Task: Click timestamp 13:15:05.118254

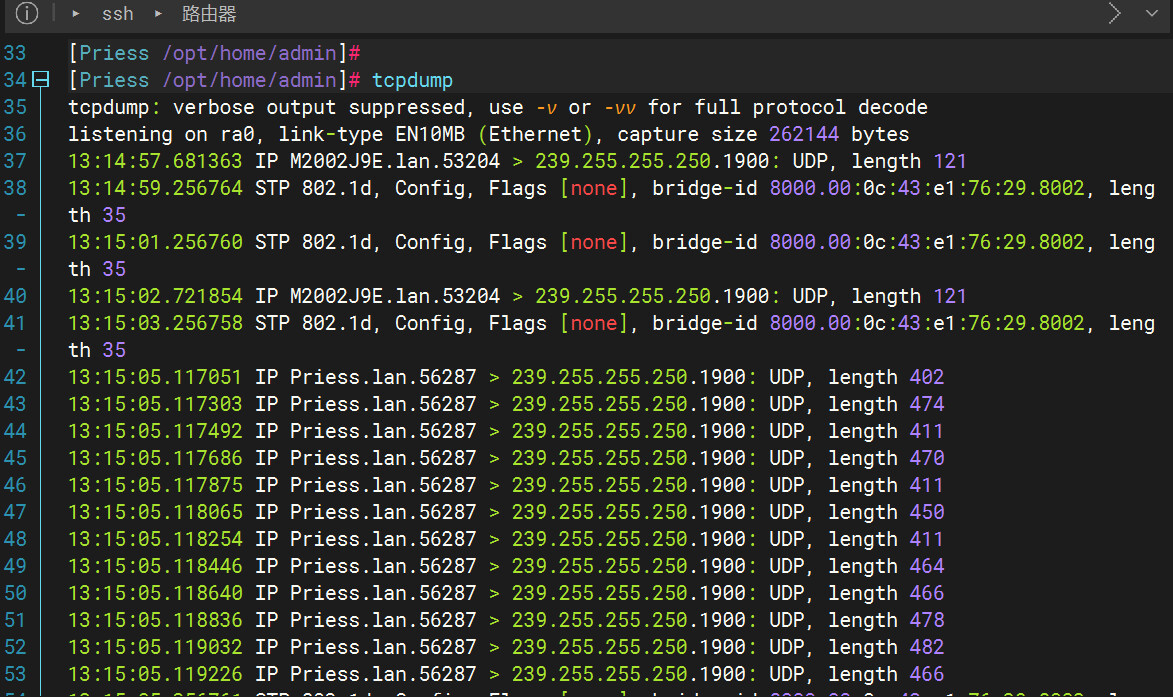Action: tap(155, 538)
